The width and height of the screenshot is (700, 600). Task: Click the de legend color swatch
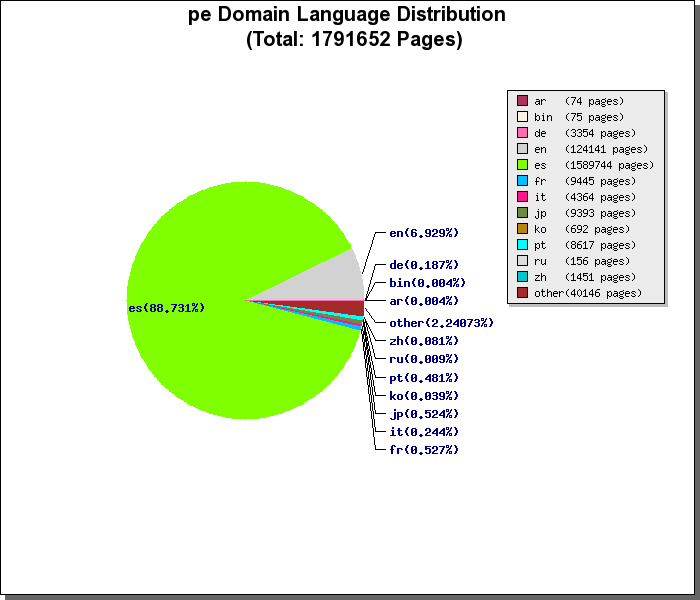pyautogui.click(x=522, y=133)
